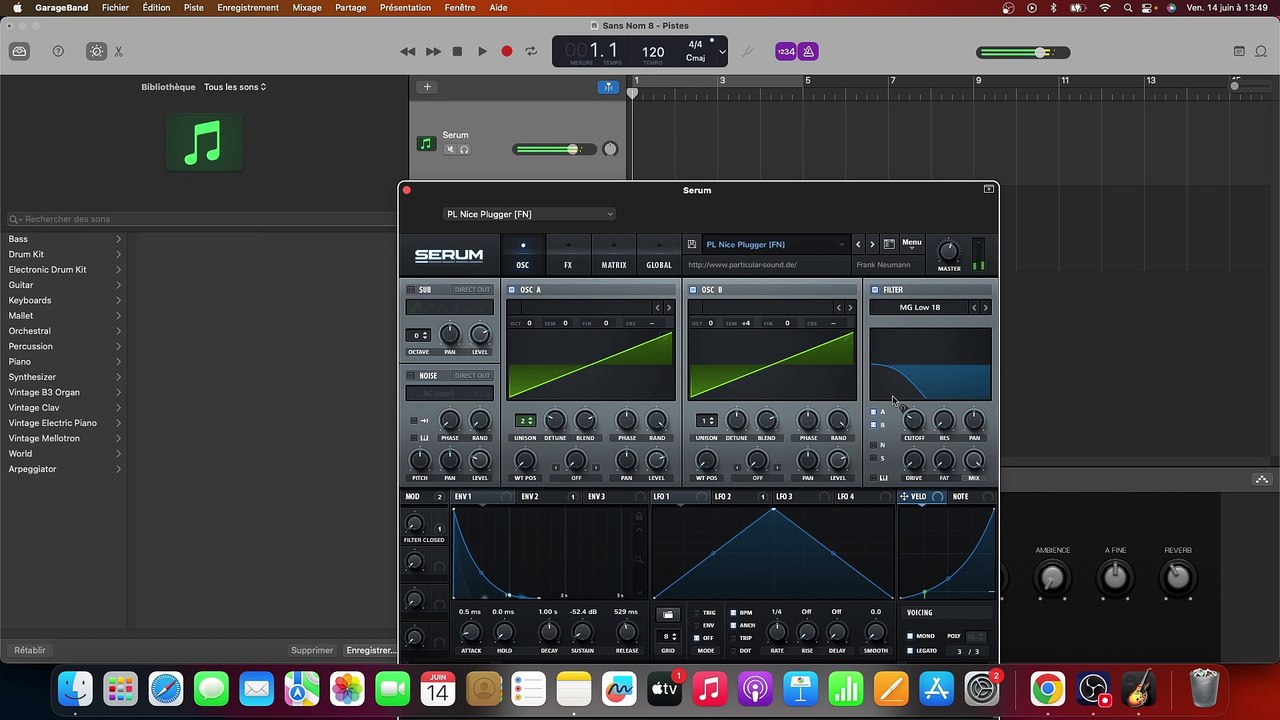
Task: Switch to Serum FX tab
Action: (x=568, y=254)
